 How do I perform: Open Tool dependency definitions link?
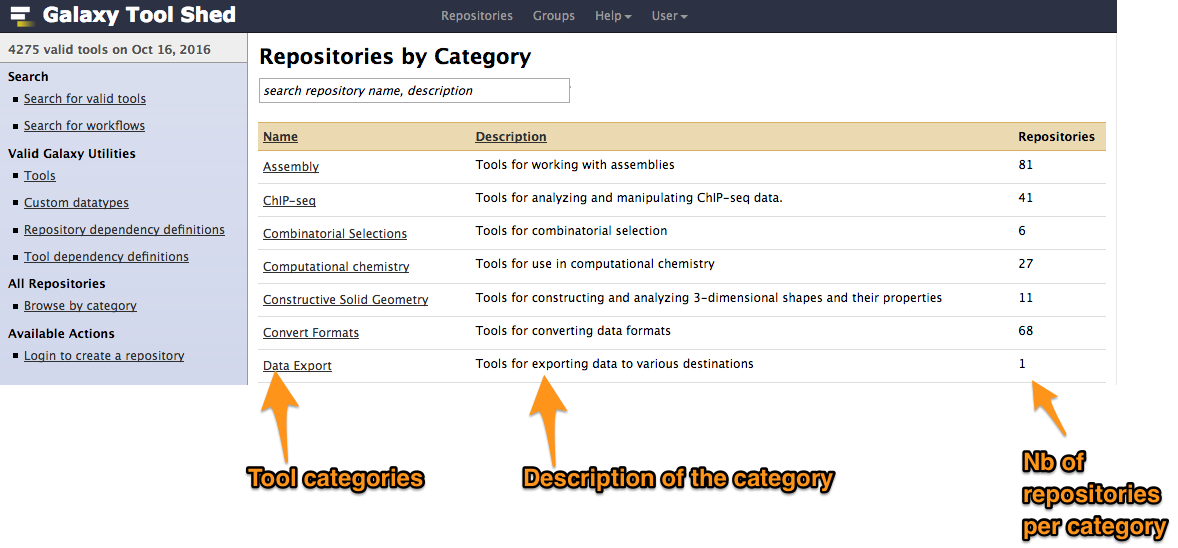(x=106, y=257)
